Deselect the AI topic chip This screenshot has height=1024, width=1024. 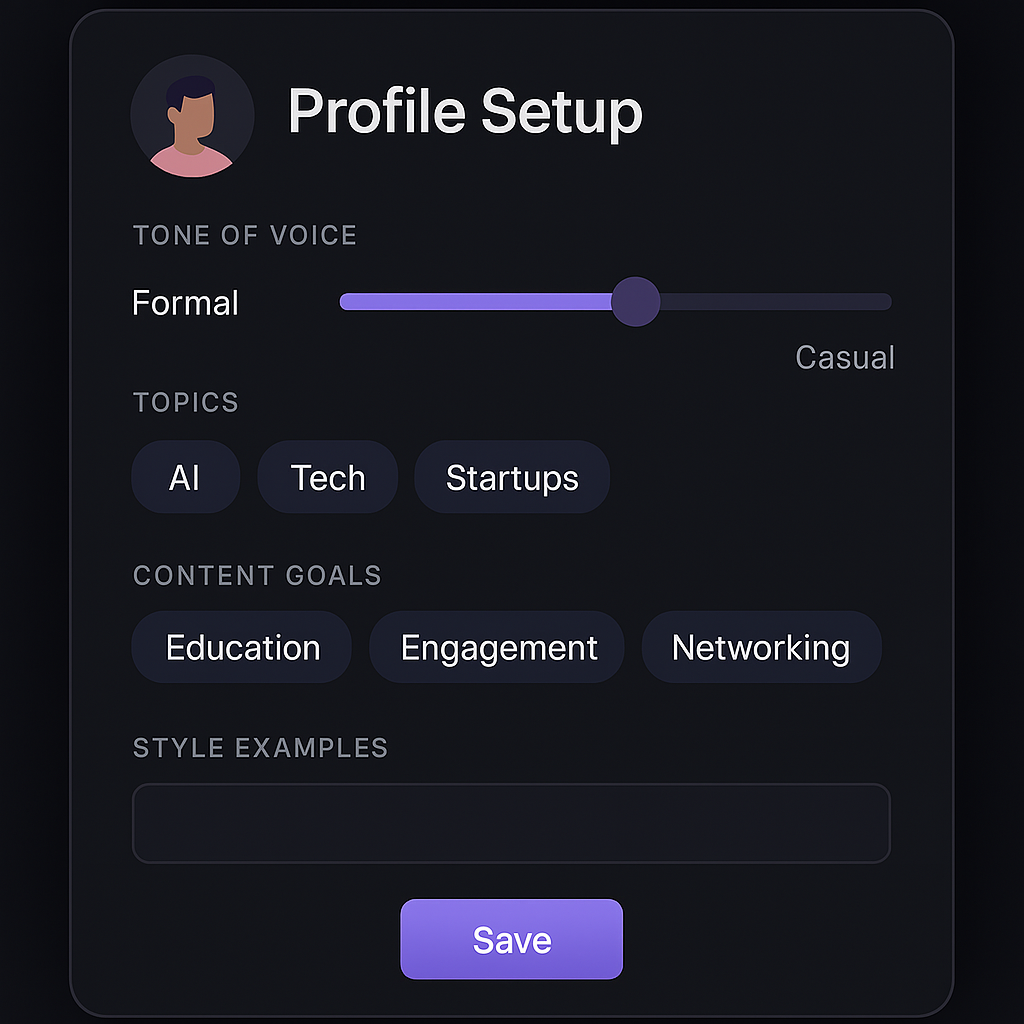[185, 477]
